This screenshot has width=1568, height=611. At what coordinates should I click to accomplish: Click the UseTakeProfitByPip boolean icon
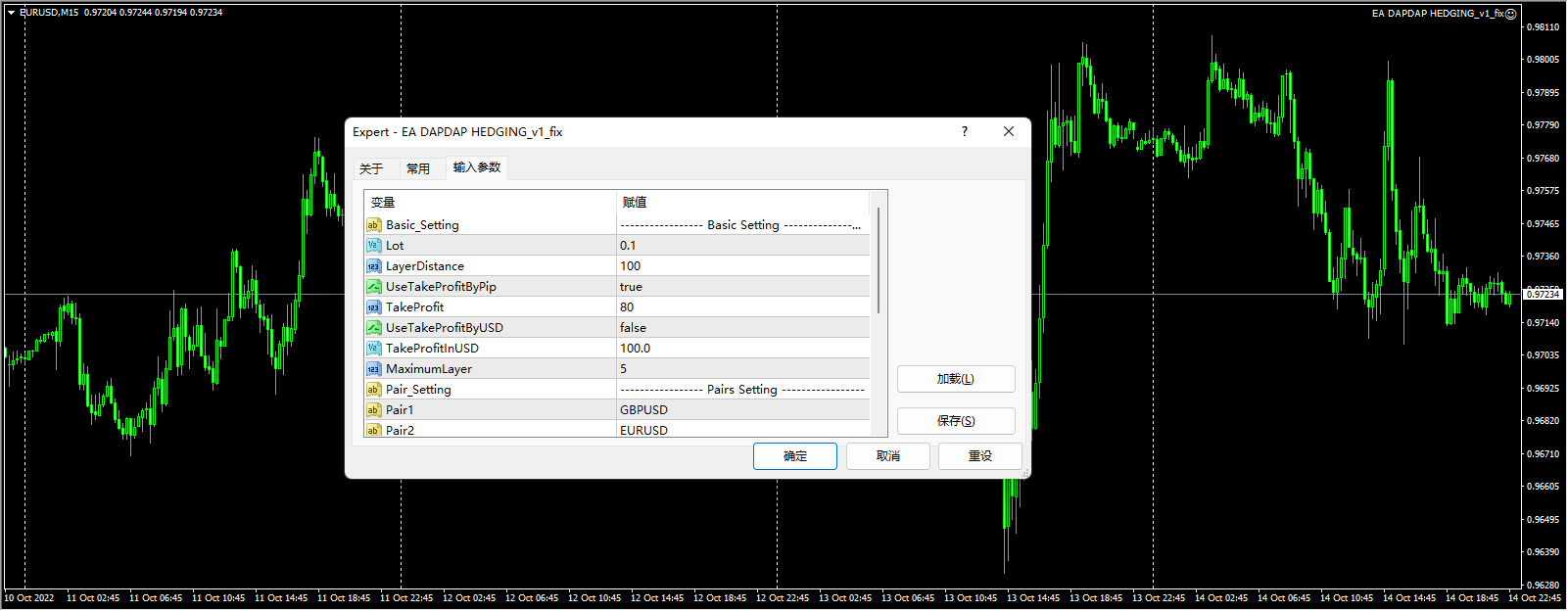click(x=373, y=287)
